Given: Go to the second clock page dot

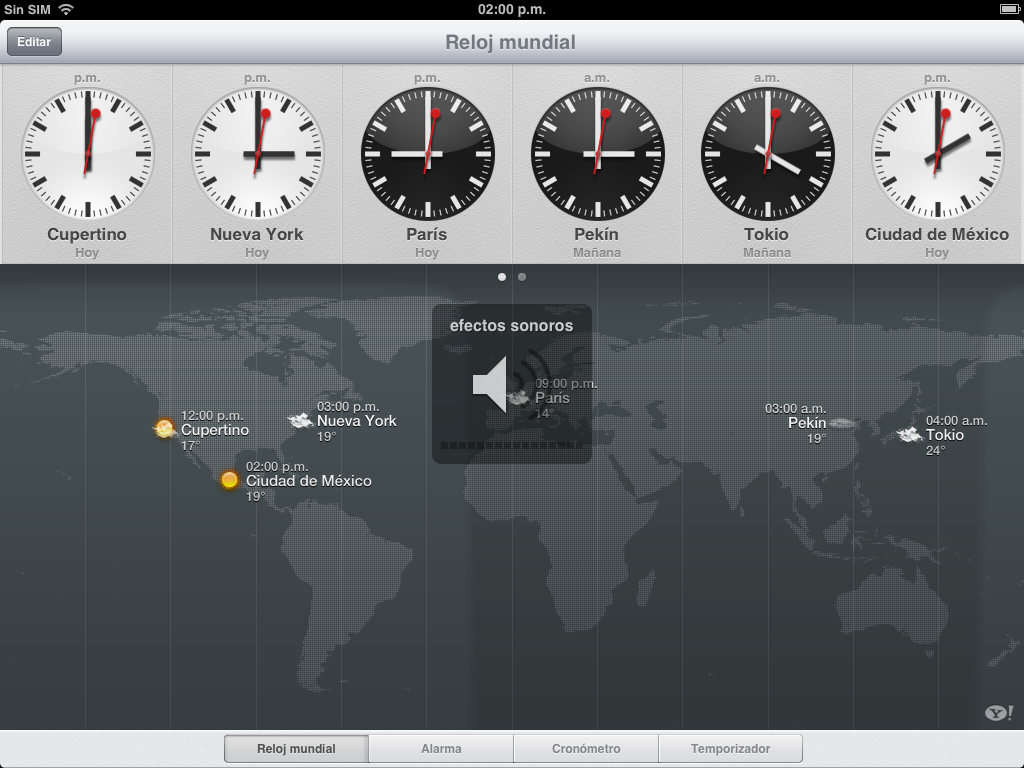Looking at the screenshot, I should click(522, 277).
